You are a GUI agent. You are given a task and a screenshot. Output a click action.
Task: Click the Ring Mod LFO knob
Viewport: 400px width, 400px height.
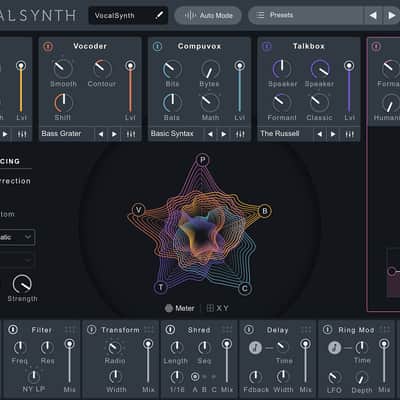pyautogui.click(x=334, y=377)
